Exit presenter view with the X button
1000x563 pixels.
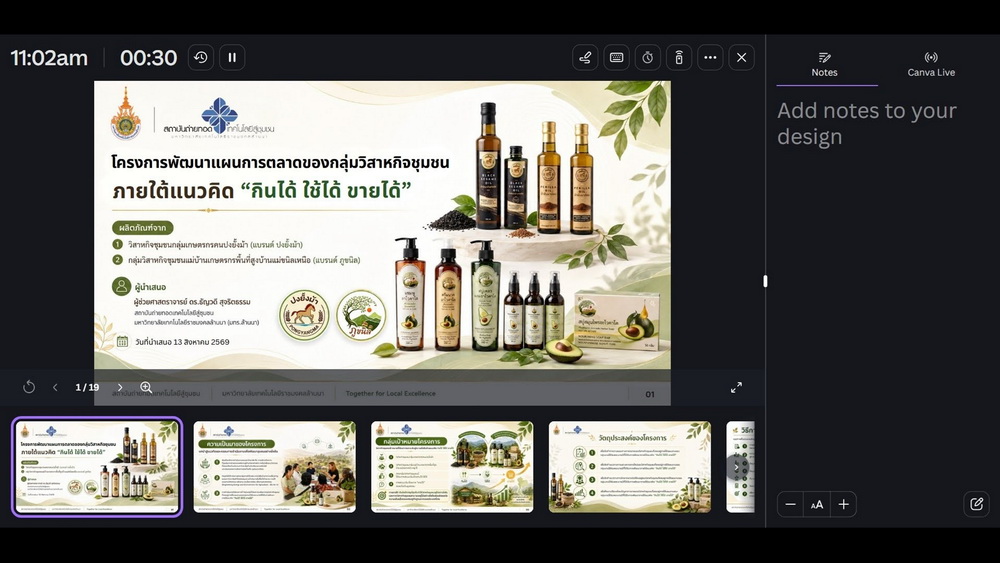(x=741, y=57)
